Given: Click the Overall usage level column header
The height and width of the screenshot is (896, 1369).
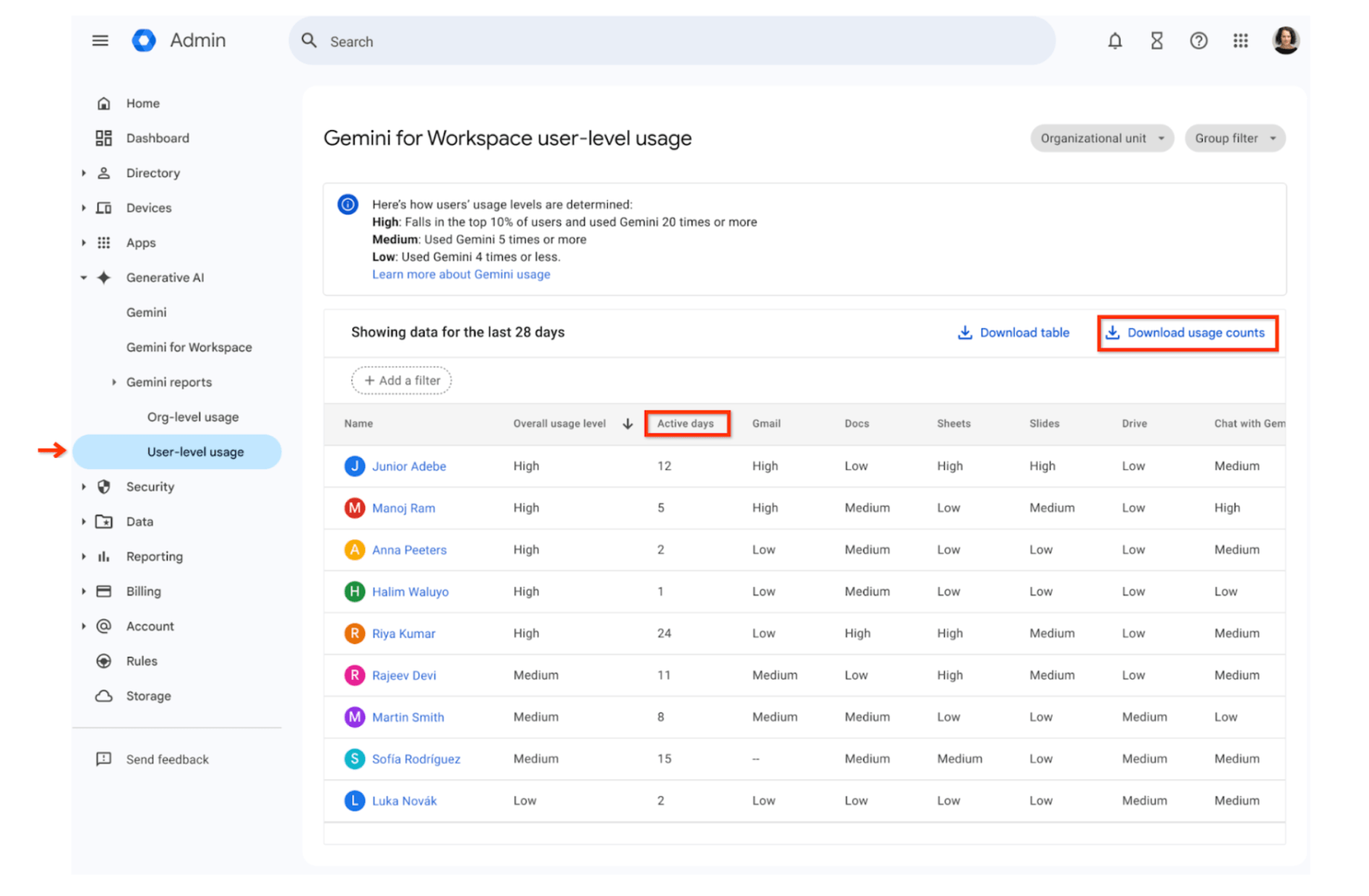Looking at the screenshot, I should tap(559, 423).
